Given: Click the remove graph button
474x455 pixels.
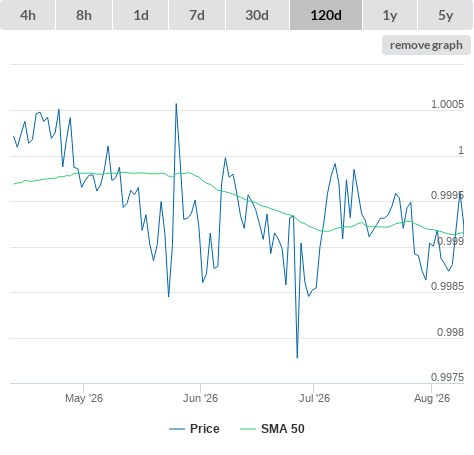Looking at the screenshot, I should point(426,45).
